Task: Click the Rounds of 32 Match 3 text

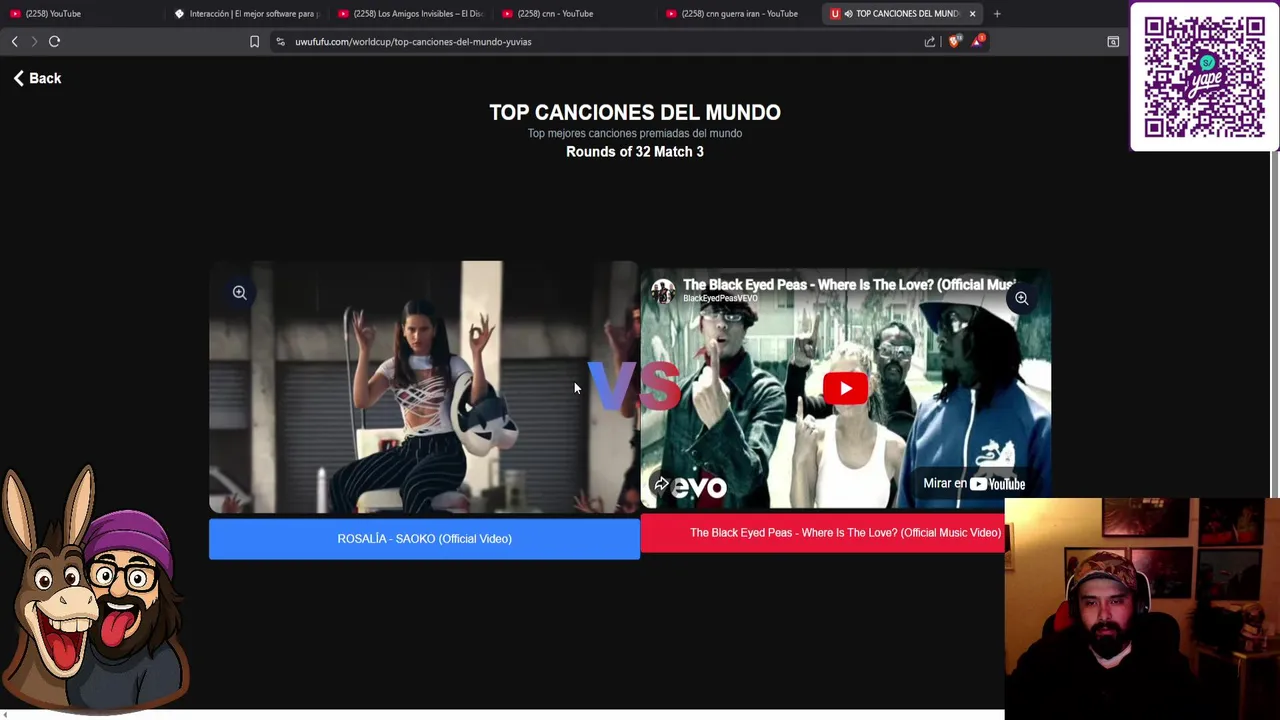Action: click(x=635, y=152)
